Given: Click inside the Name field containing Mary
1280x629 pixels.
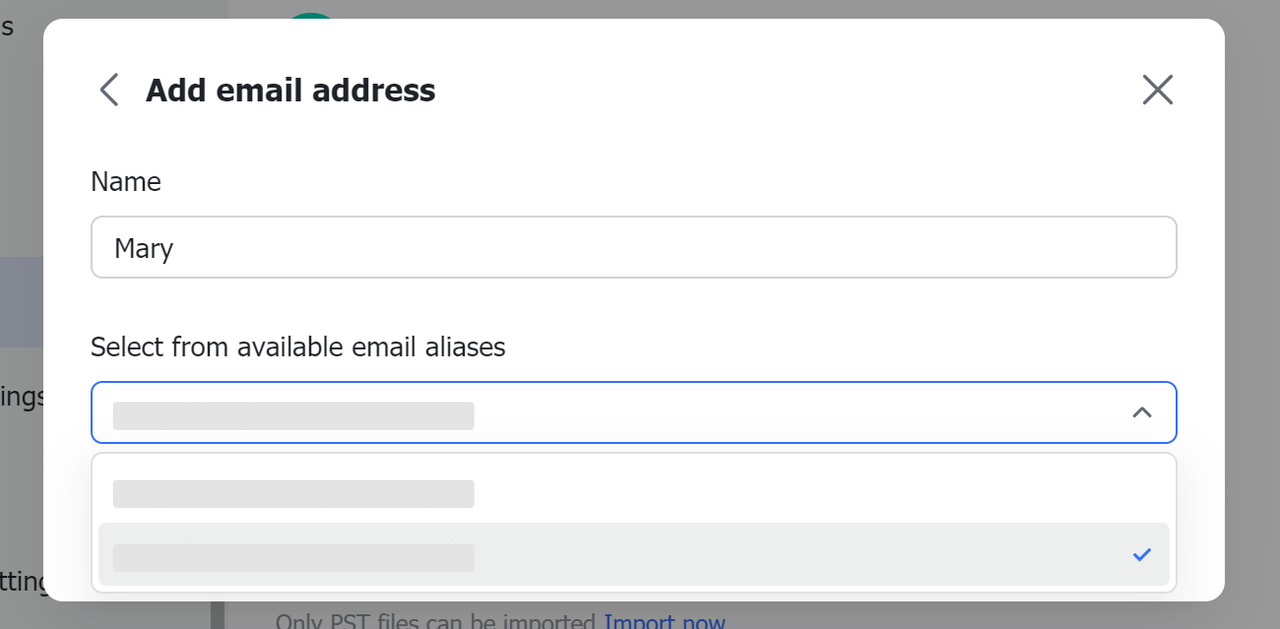Looking at the screenshot, I should (x=633, y=246).
